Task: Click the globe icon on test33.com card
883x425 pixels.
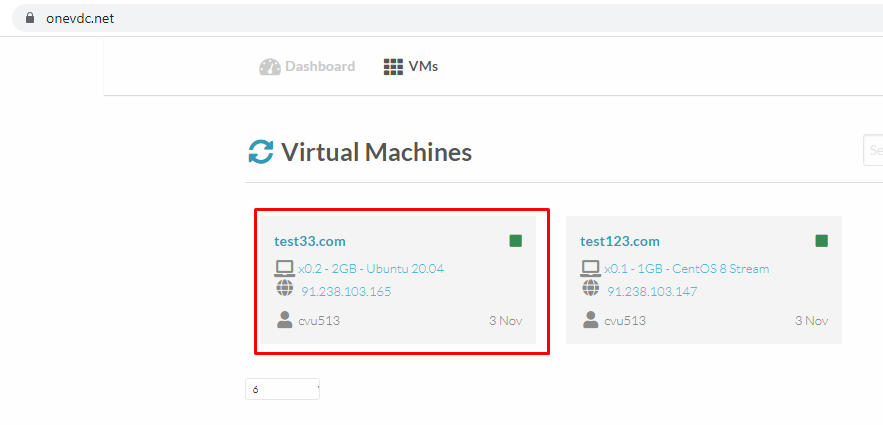Action: [285, 288]
